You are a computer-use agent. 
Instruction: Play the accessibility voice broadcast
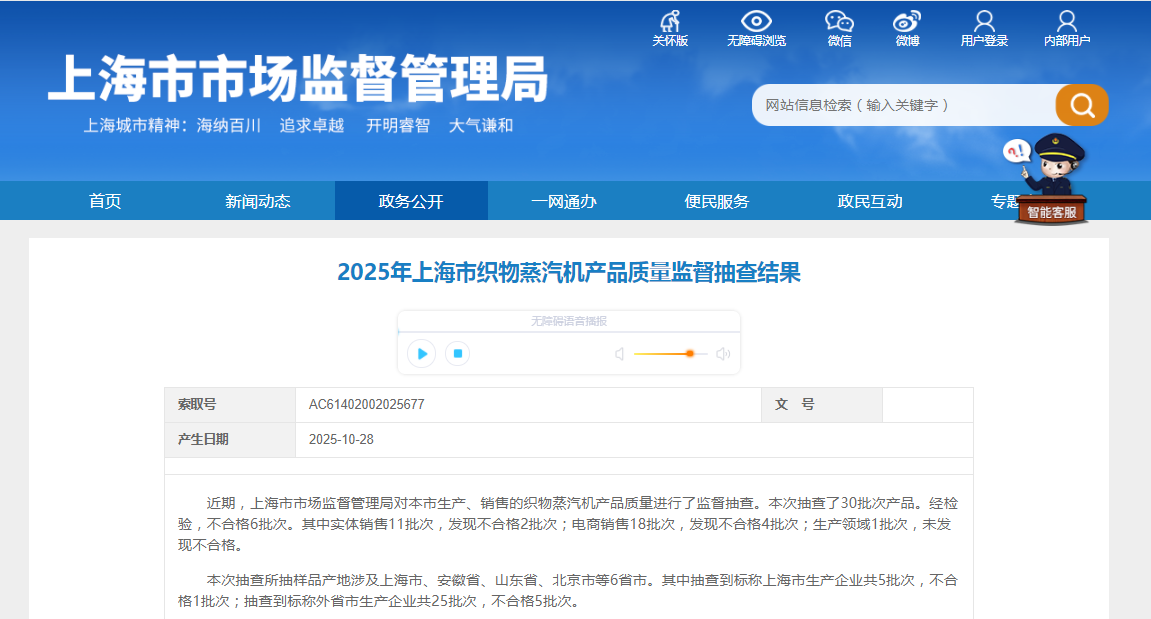coord(422,353)
